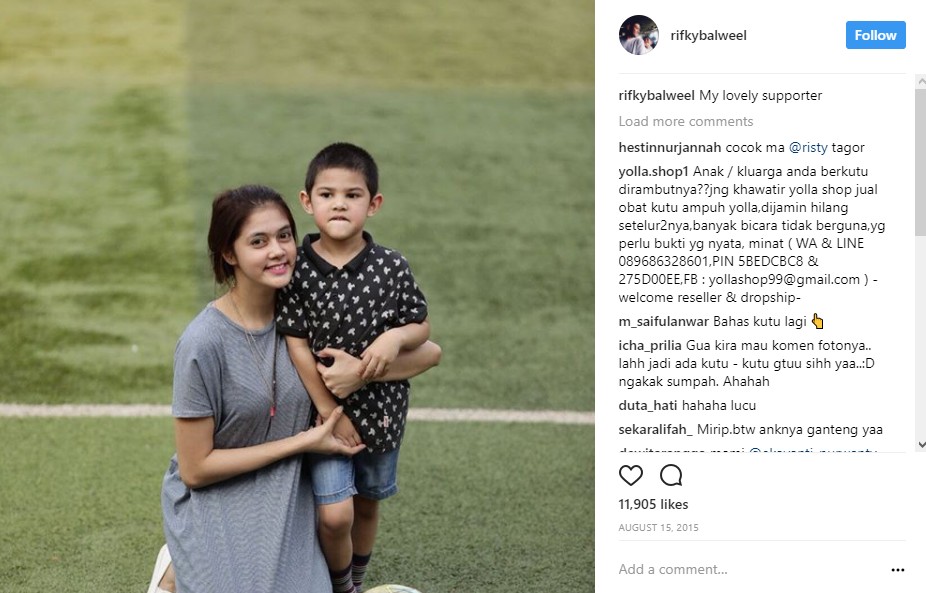The image size is (926, 593).
Task: Open m_saifulanwar commenter profile
Action: pos(663,322)
